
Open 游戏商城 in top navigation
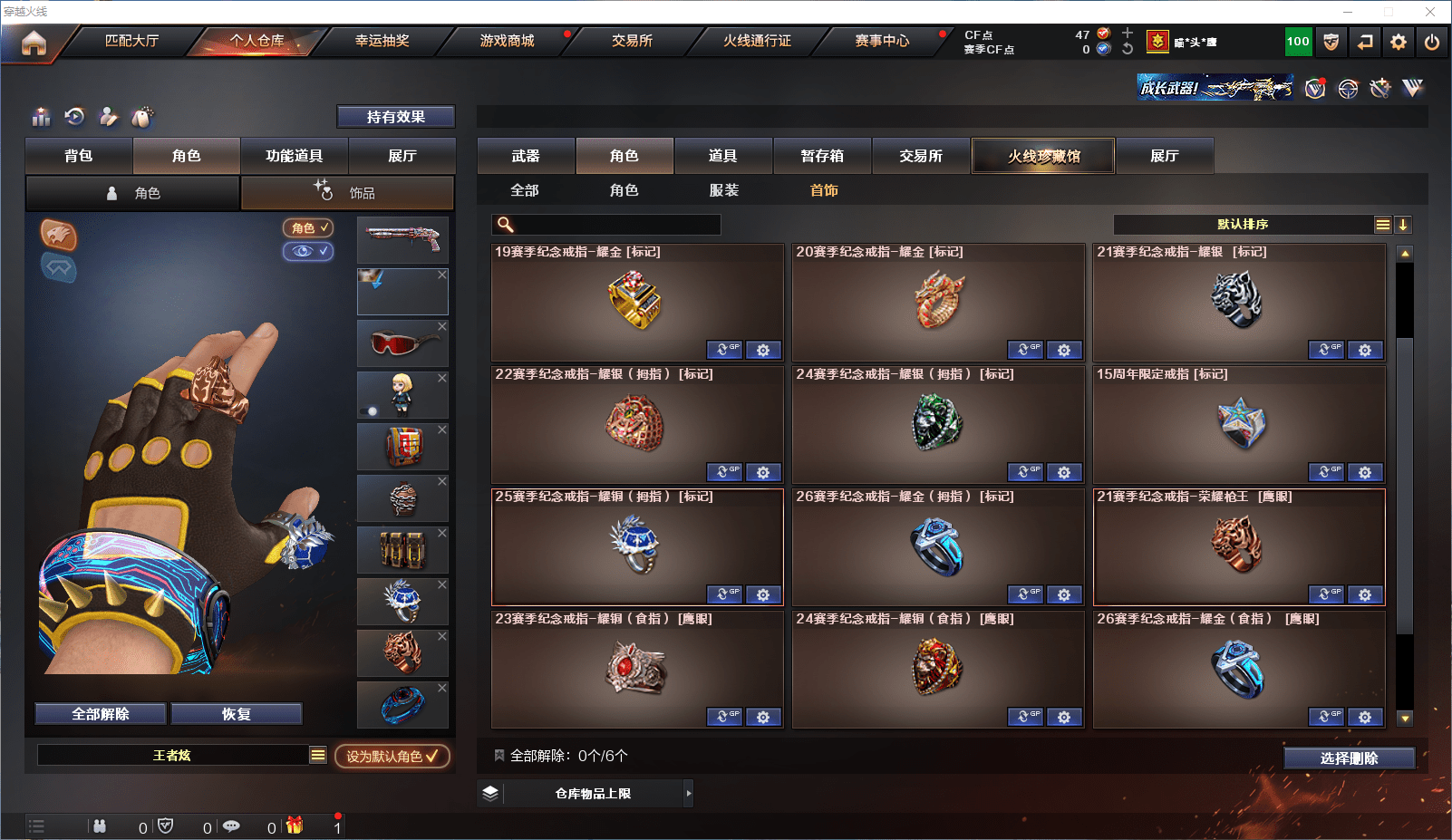[507, 41]
